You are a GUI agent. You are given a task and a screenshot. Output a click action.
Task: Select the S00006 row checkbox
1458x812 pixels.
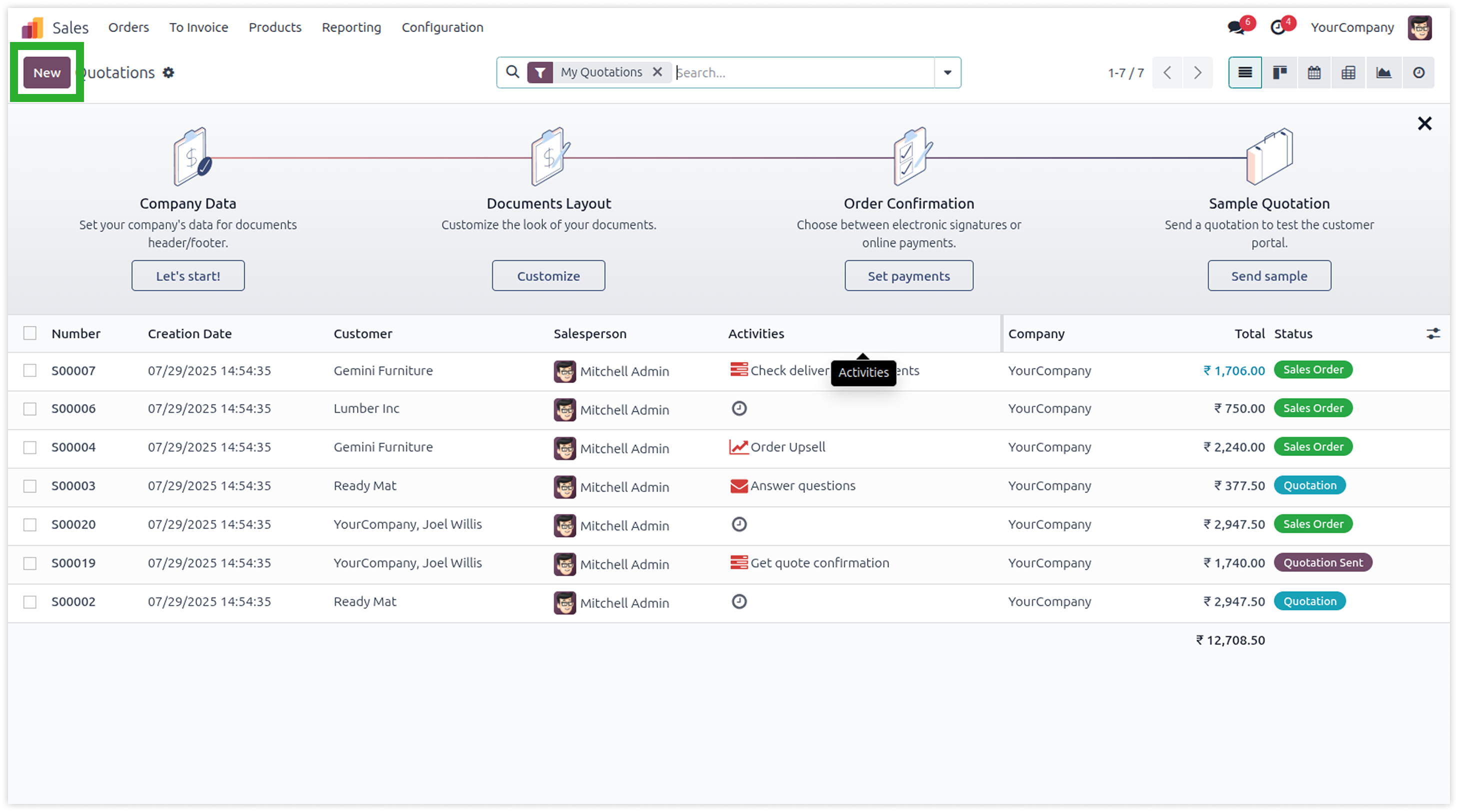(x=30, y=408)
